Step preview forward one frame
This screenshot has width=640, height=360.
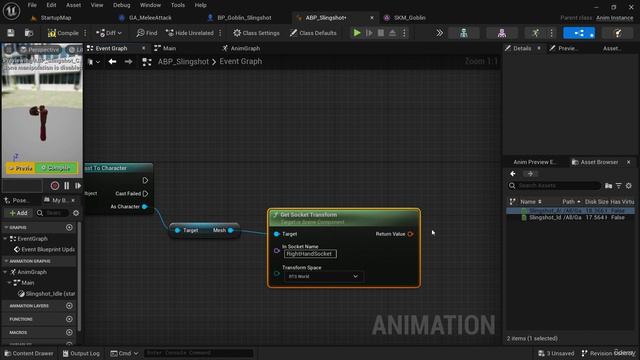[x=78, y=186]
